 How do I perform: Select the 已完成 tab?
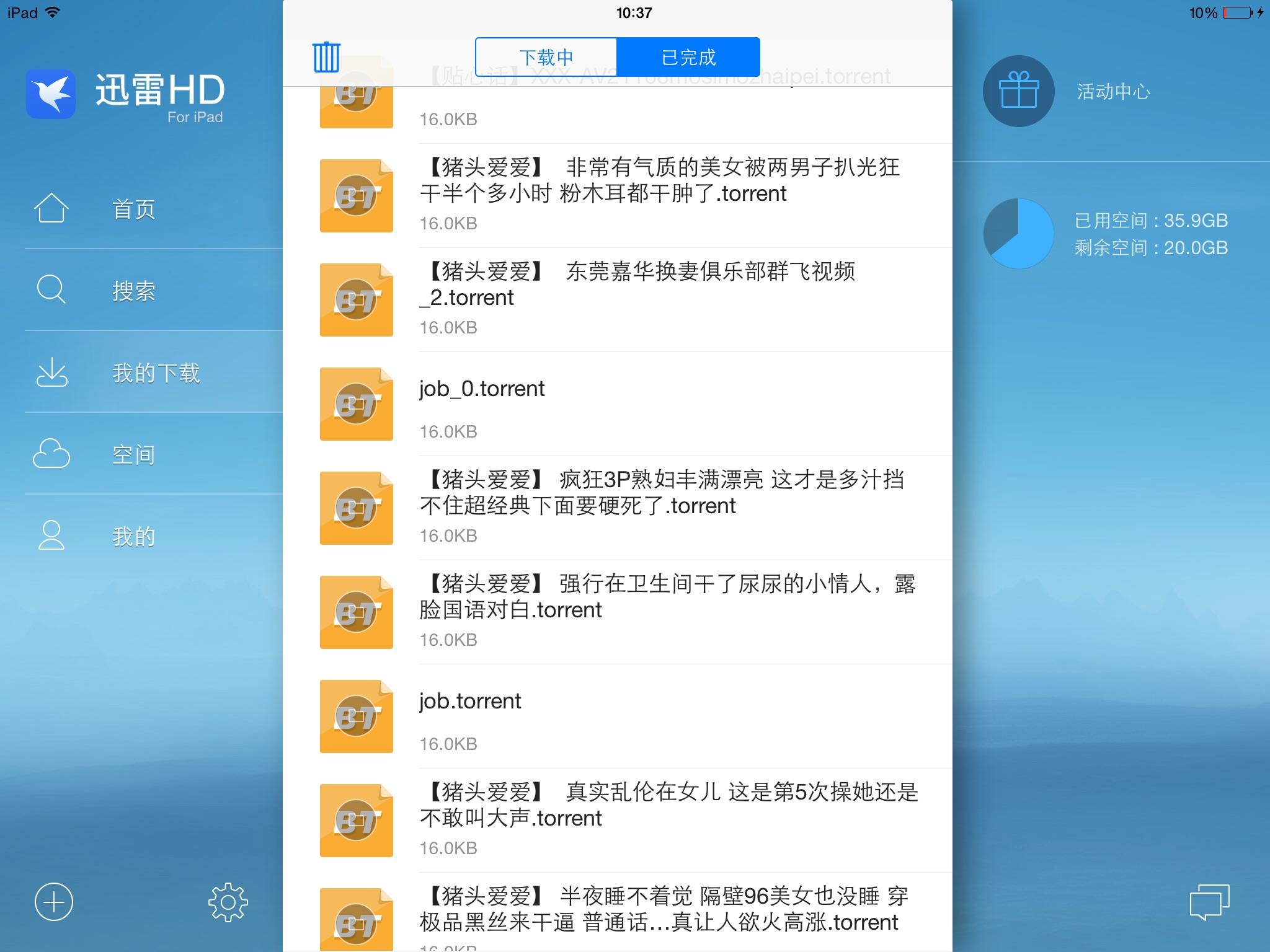(x=688, y=57)
